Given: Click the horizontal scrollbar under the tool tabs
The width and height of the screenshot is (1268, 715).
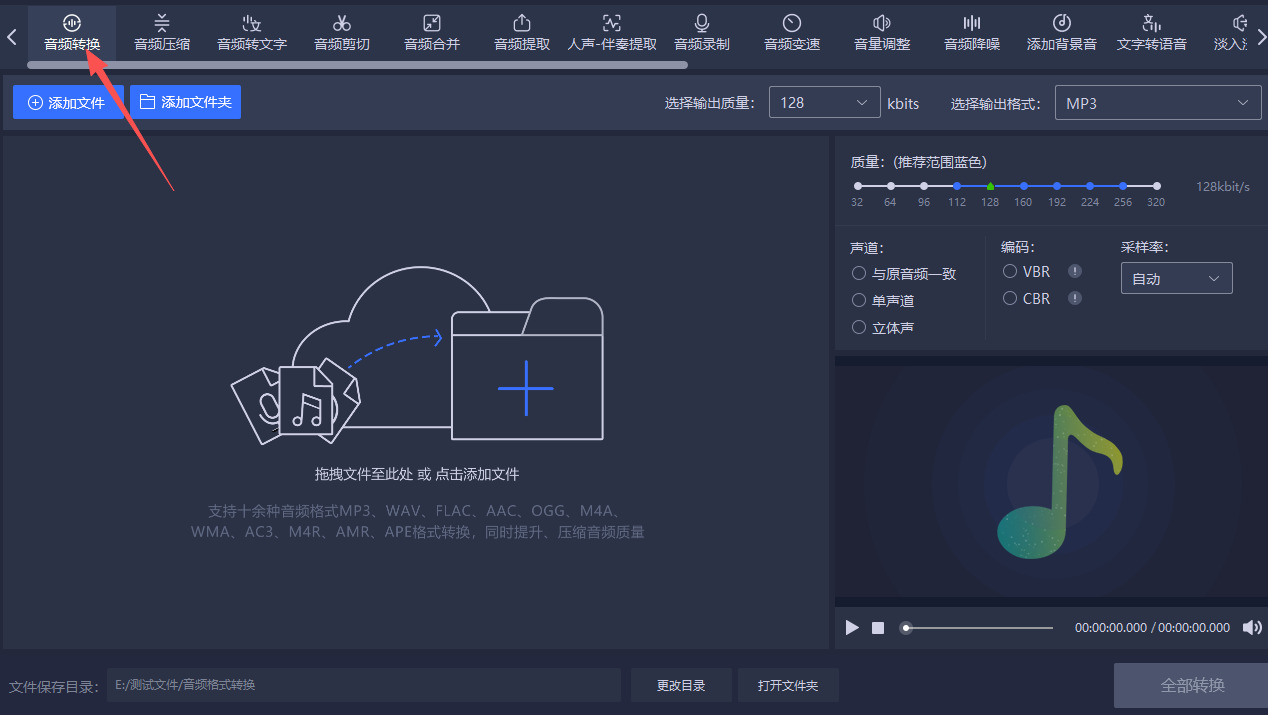Looking at the screenshot, I should 358,65.
